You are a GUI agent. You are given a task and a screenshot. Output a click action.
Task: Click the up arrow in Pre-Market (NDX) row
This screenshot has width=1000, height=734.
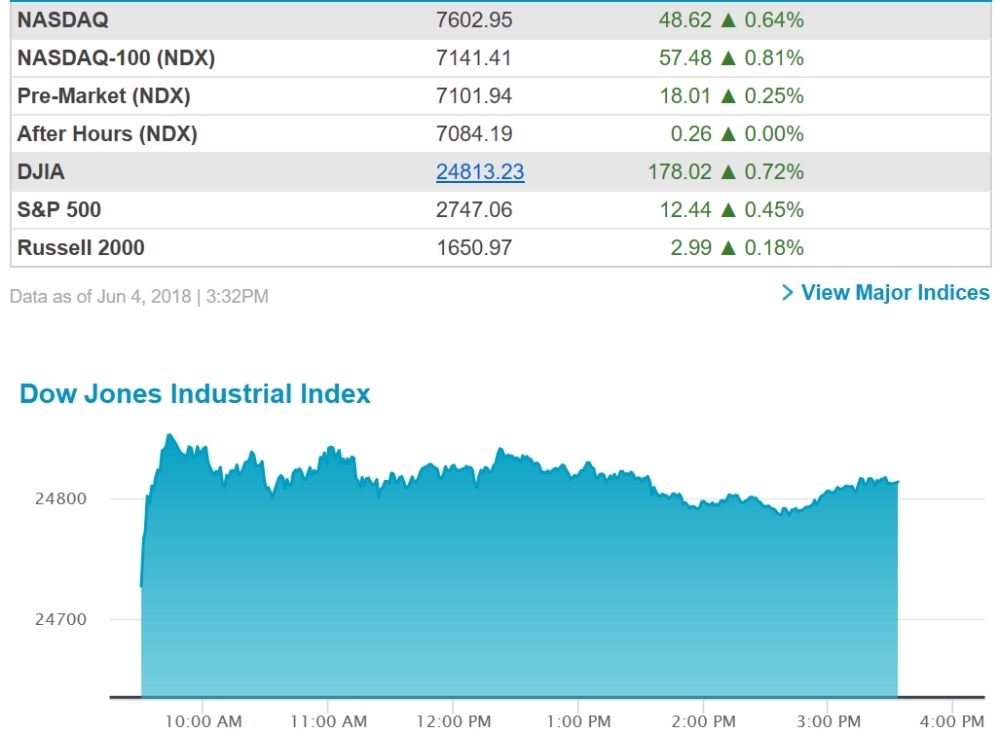[x=728, y=96]
